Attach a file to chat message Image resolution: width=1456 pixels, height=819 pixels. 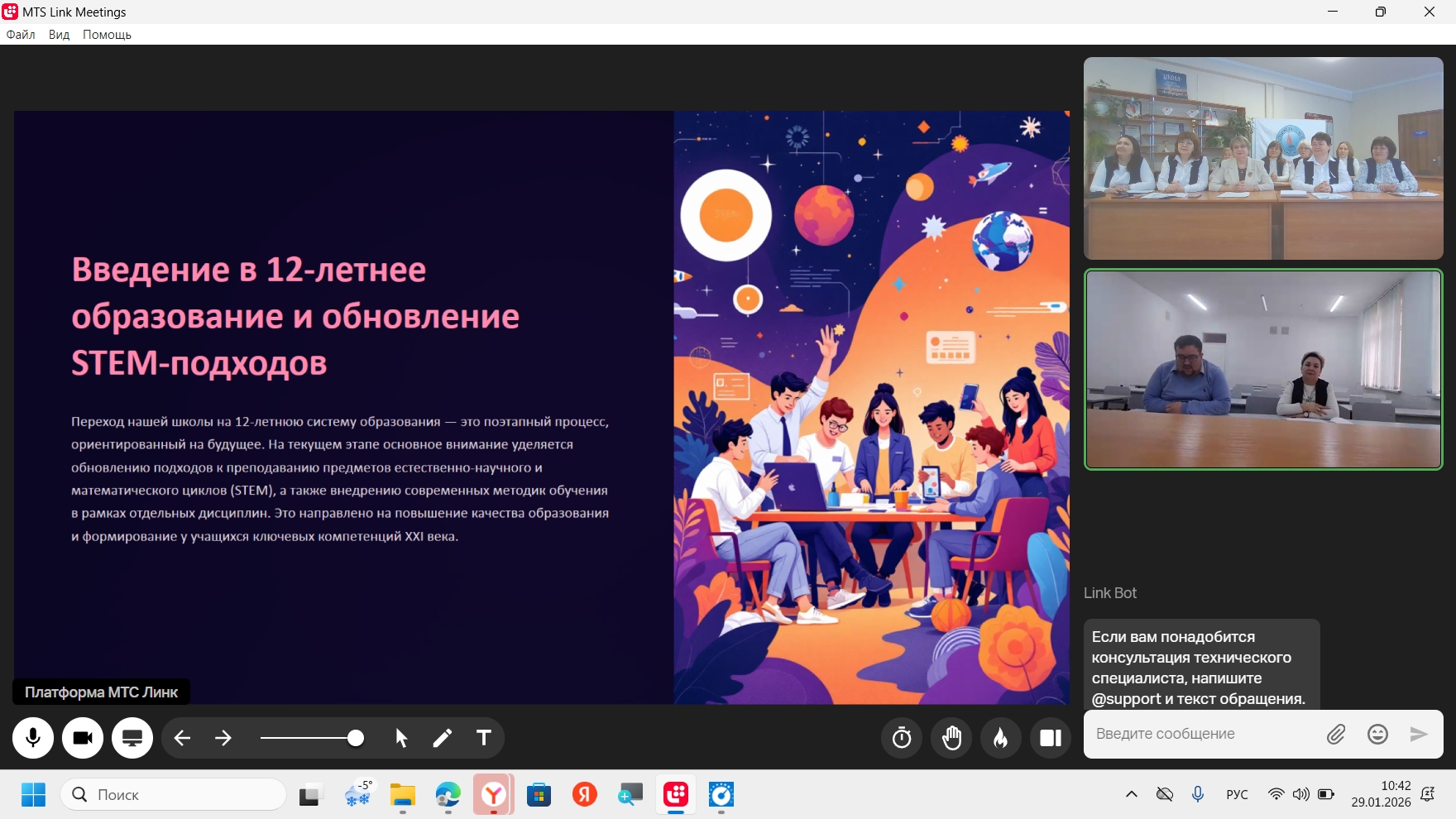(1336, 734)
